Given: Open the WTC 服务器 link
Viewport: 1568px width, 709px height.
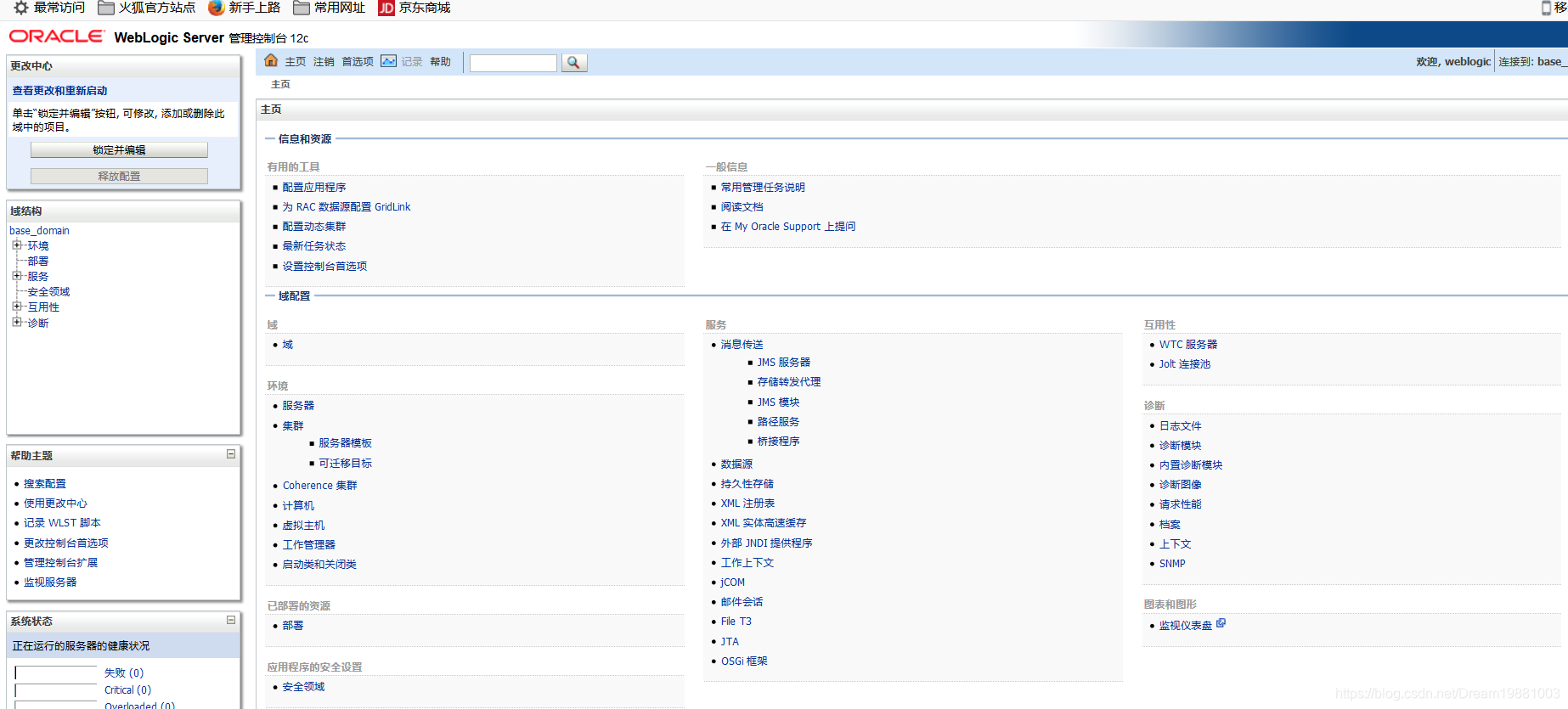Looking at the screenshot, I should pos(1188,344).
